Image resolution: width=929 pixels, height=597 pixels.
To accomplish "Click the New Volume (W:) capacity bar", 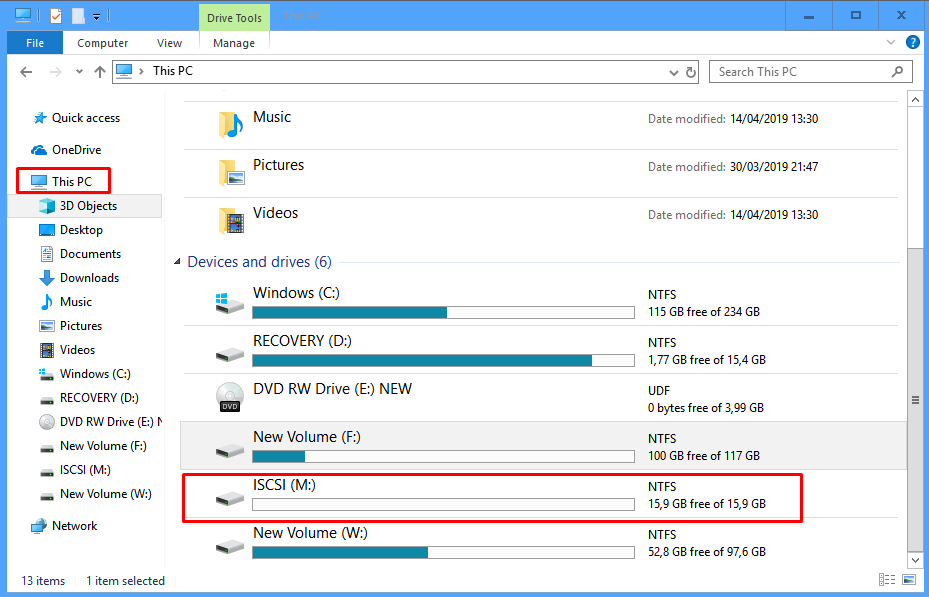I will 443,552.
